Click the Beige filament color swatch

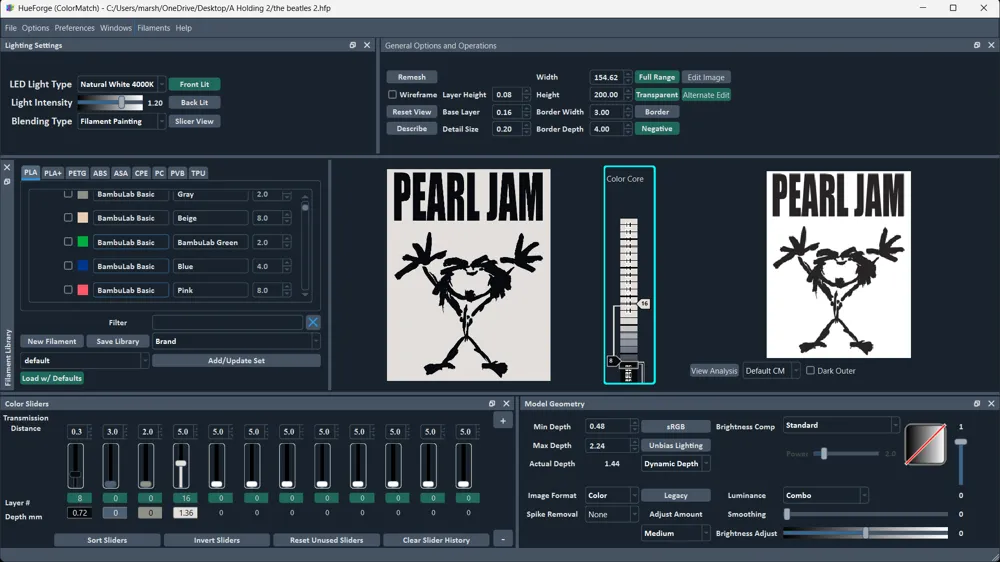pyautogui.click(x=83, y=218)
